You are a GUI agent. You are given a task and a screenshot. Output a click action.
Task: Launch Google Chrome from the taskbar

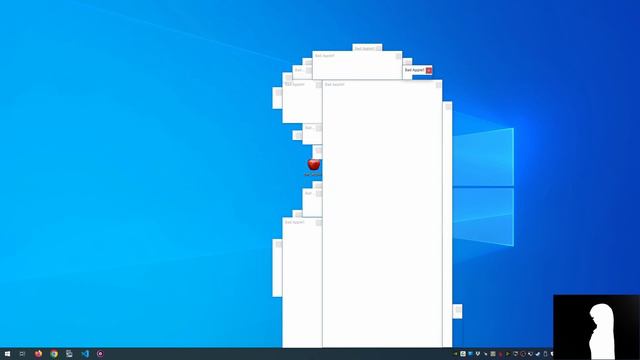[x=54, y=354]
